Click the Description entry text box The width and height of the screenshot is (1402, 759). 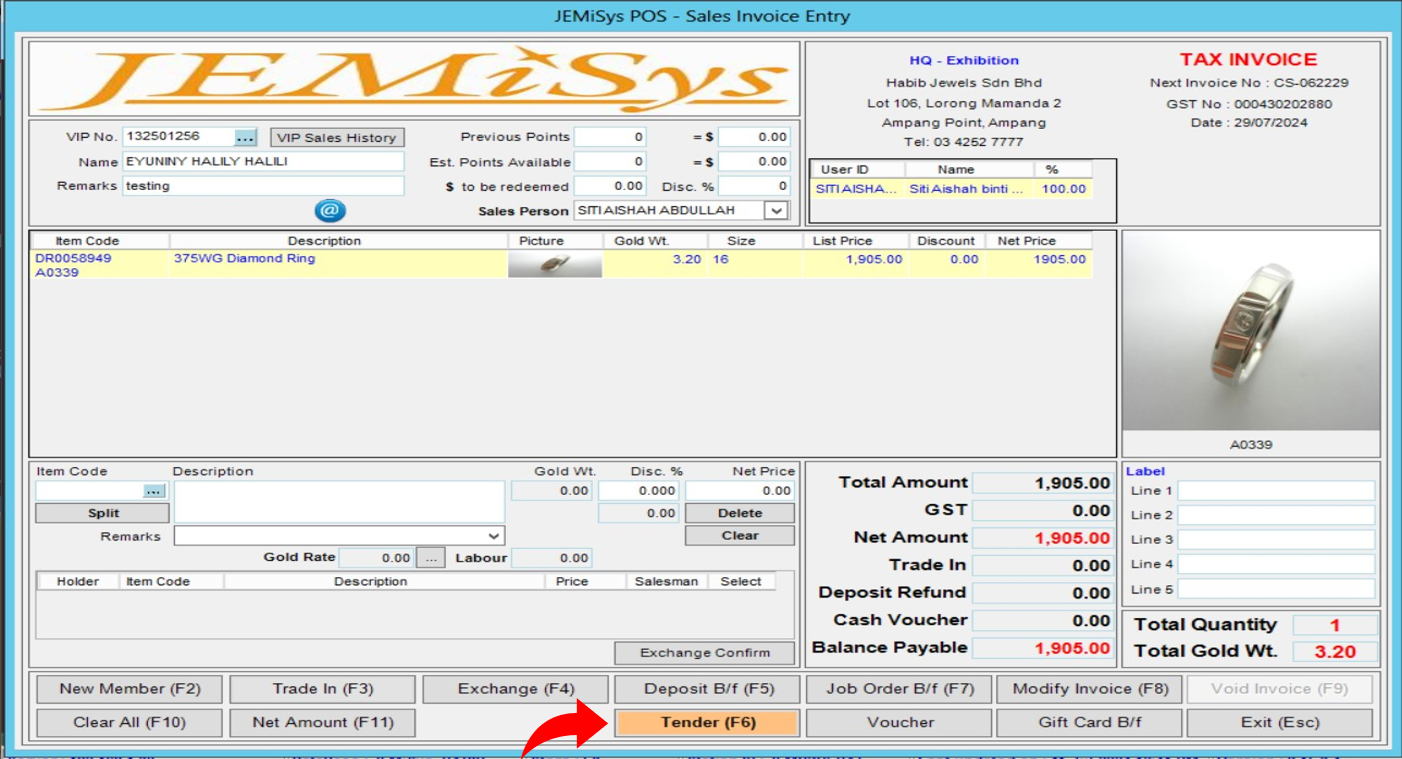(340, 502)
